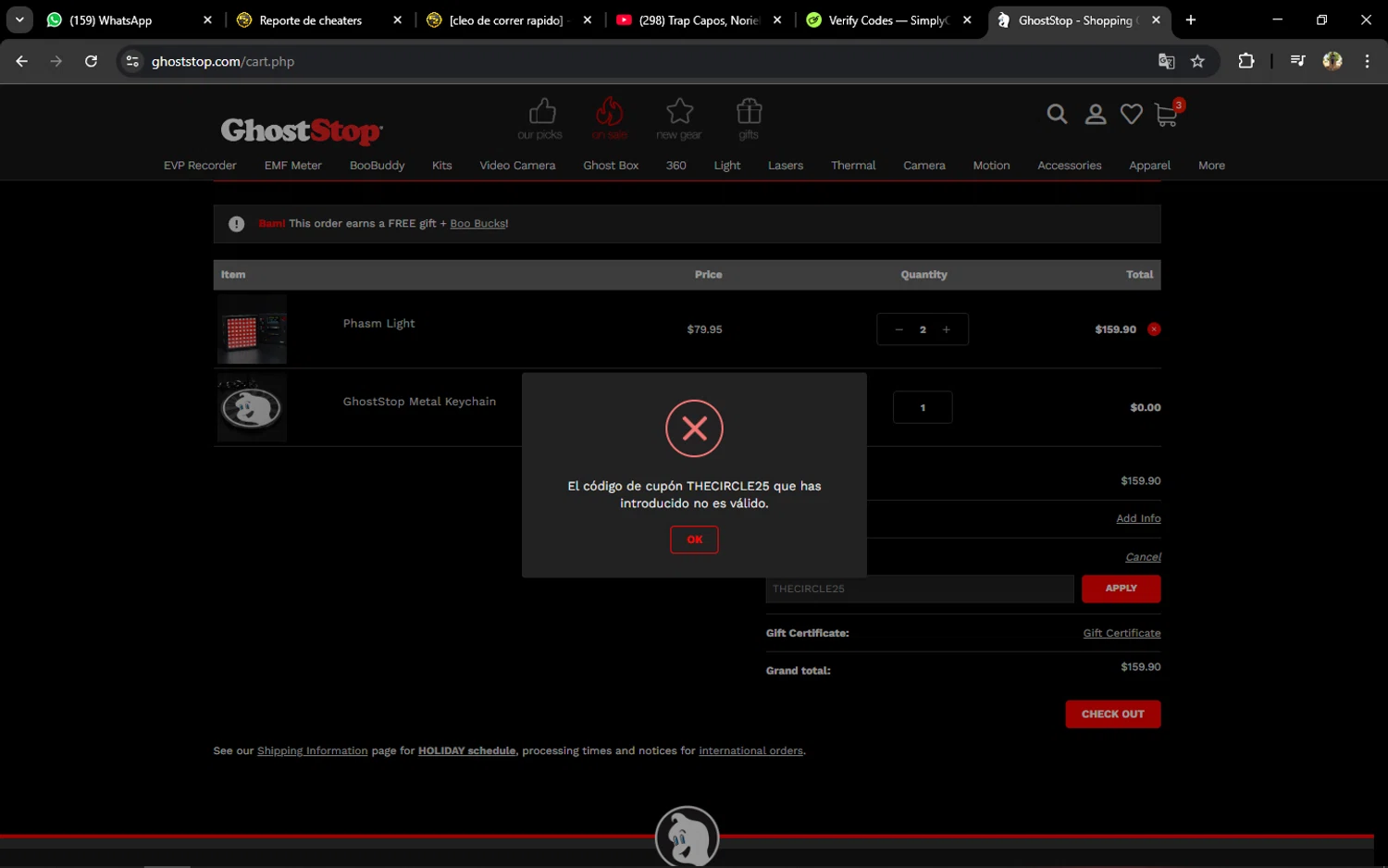The width and height of the screenshot is (1388, 868).
Task: Open the wishlist heart icon
Action: [x=1131, y=114]
